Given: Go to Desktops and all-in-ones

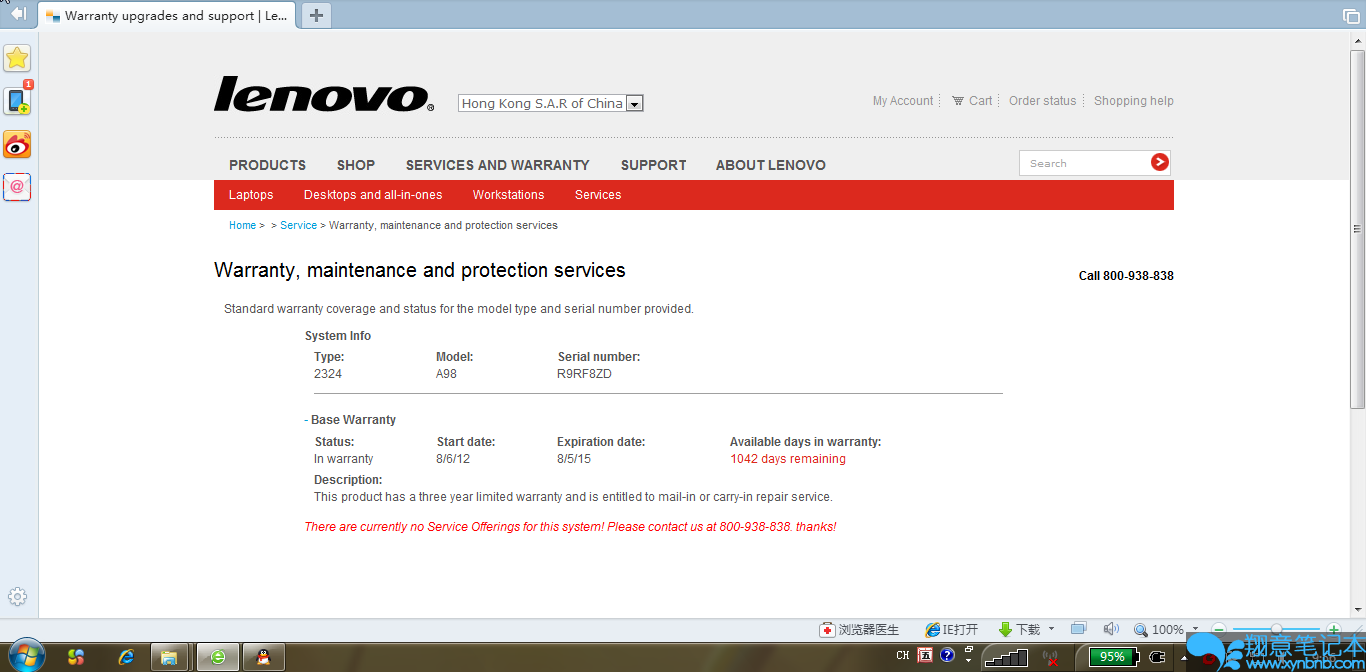Looking at the screenshot, I should [x=373, y=195].
